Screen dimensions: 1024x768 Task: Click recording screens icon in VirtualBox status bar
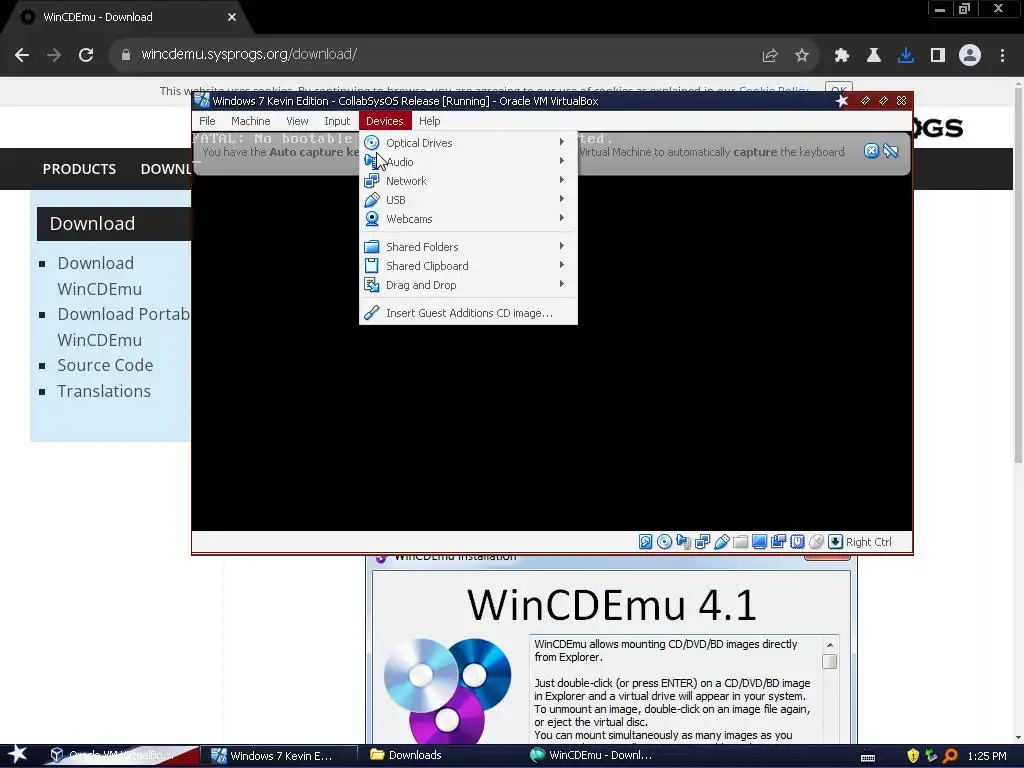click(x=778, y=541)
